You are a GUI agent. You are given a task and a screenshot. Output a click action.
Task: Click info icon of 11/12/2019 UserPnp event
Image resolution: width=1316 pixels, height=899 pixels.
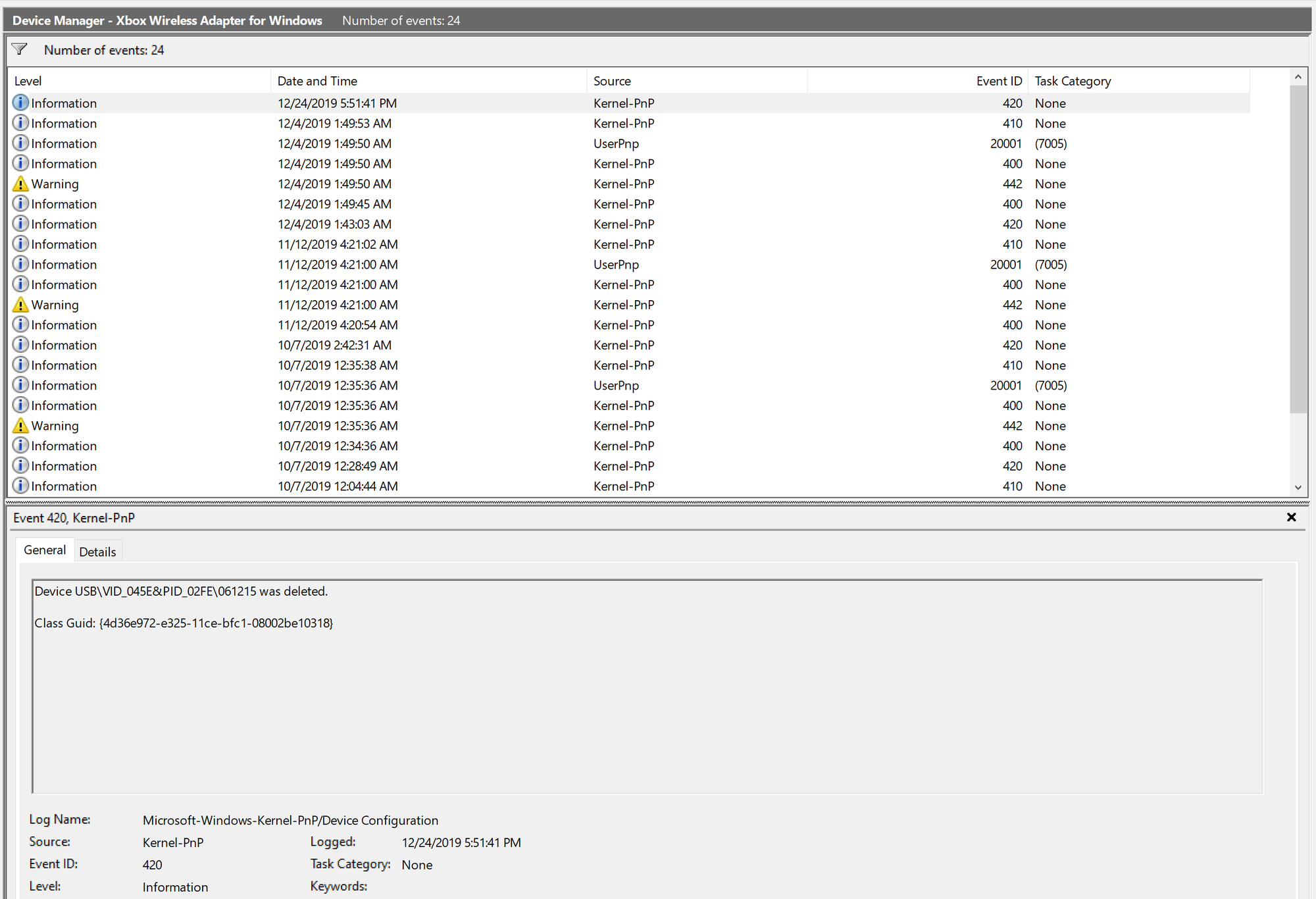point(20,264)
